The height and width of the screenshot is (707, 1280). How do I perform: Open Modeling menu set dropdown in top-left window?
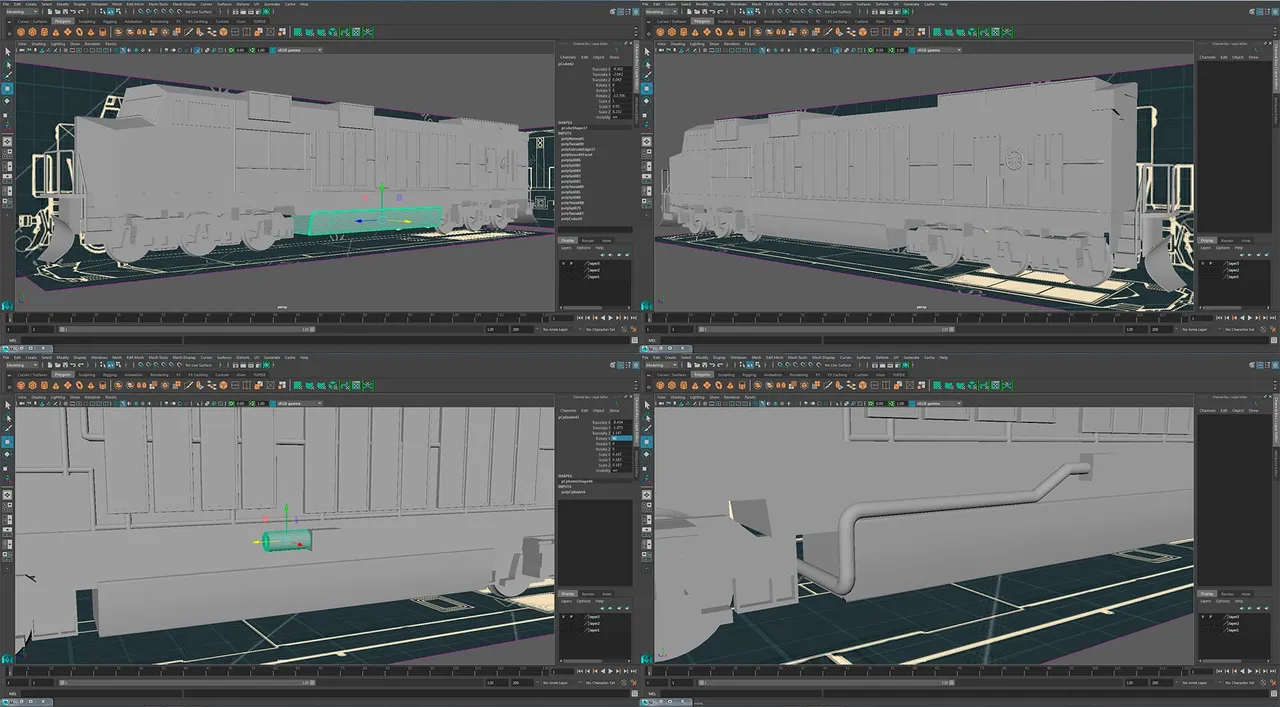click(x=21, y=12)
